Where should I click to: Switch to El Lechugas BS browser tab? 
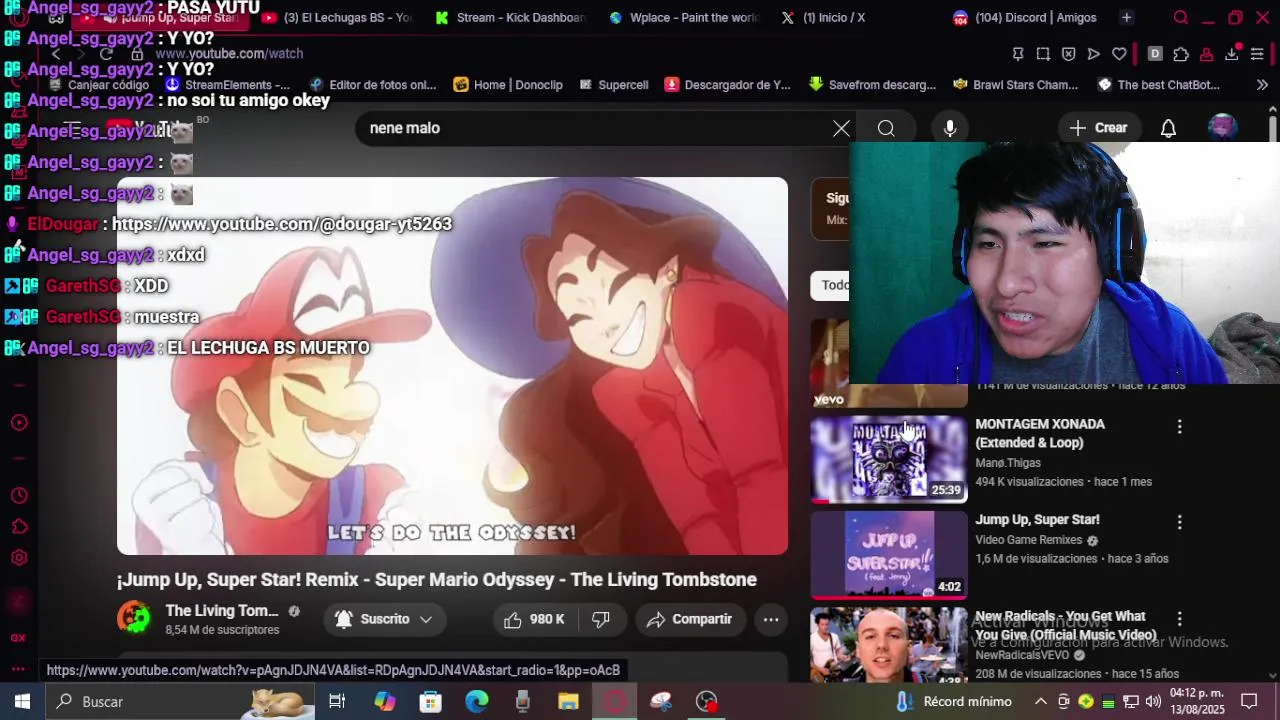(x=337, y=18)
